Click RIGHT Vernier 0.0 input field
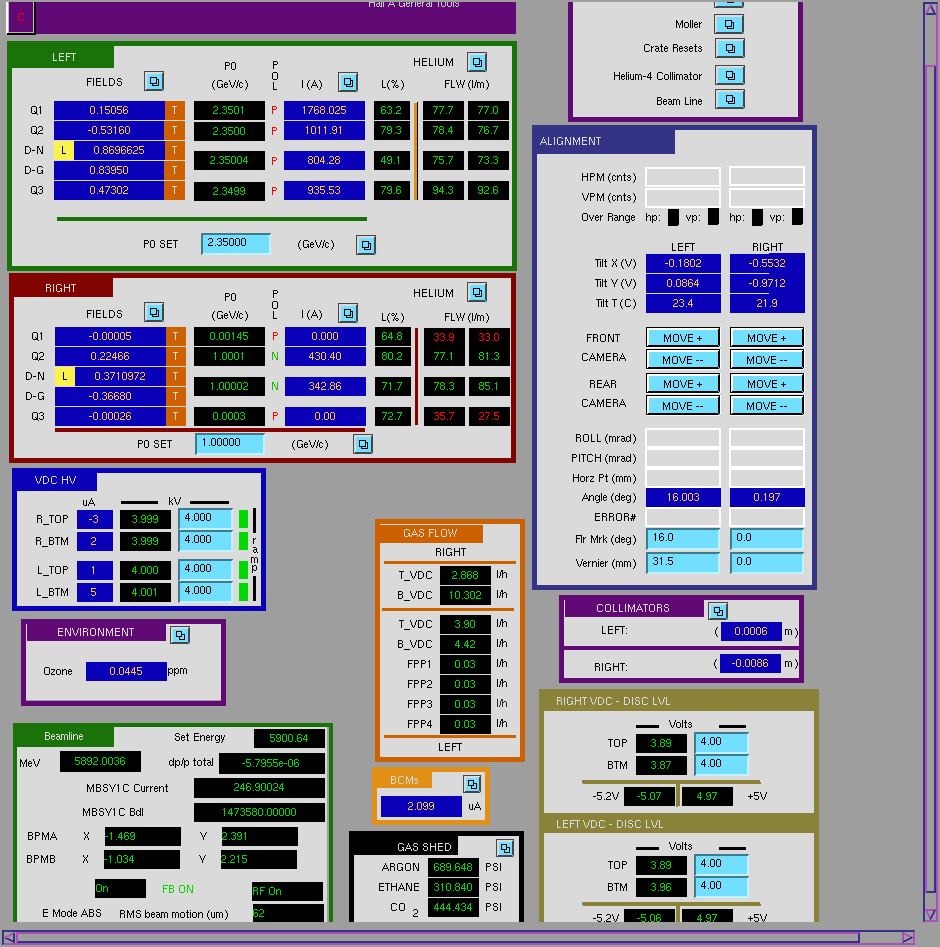 pos(767,562)
